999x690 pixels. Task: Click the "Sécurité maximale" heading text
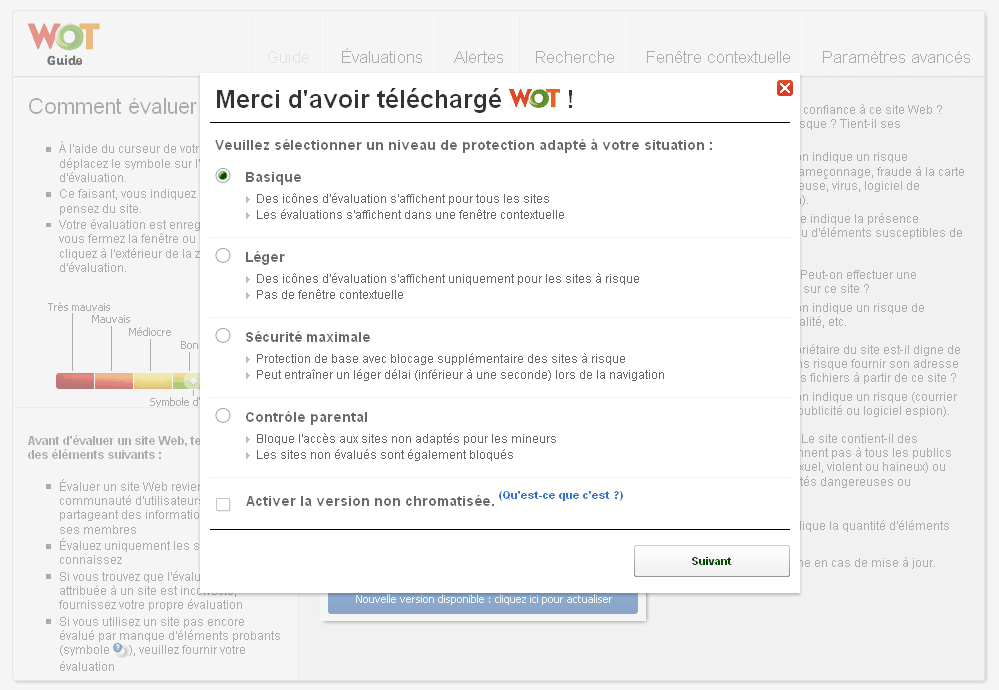[x=308, y=337]
